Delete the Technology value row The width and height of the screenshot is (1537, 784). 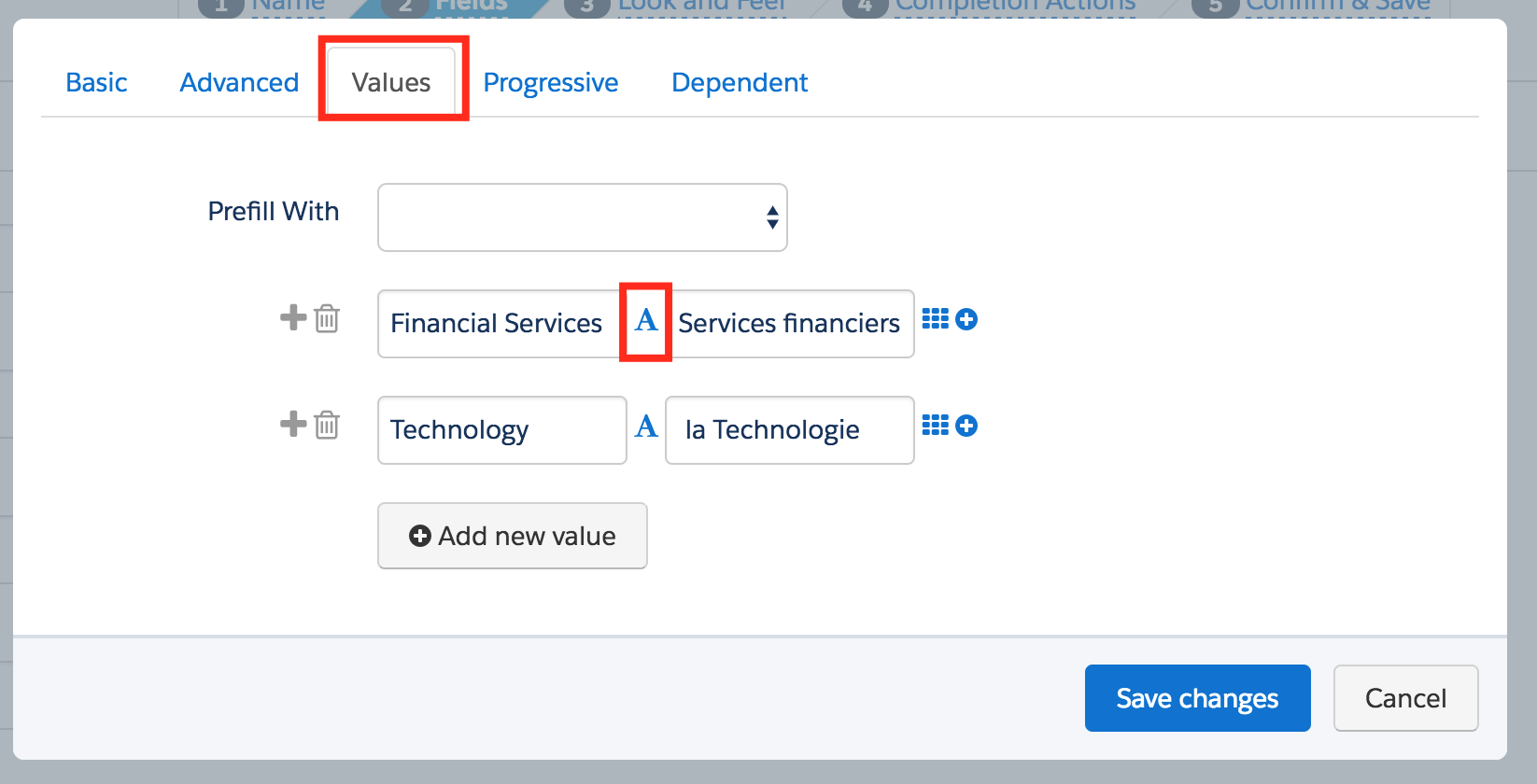(326, 425)
